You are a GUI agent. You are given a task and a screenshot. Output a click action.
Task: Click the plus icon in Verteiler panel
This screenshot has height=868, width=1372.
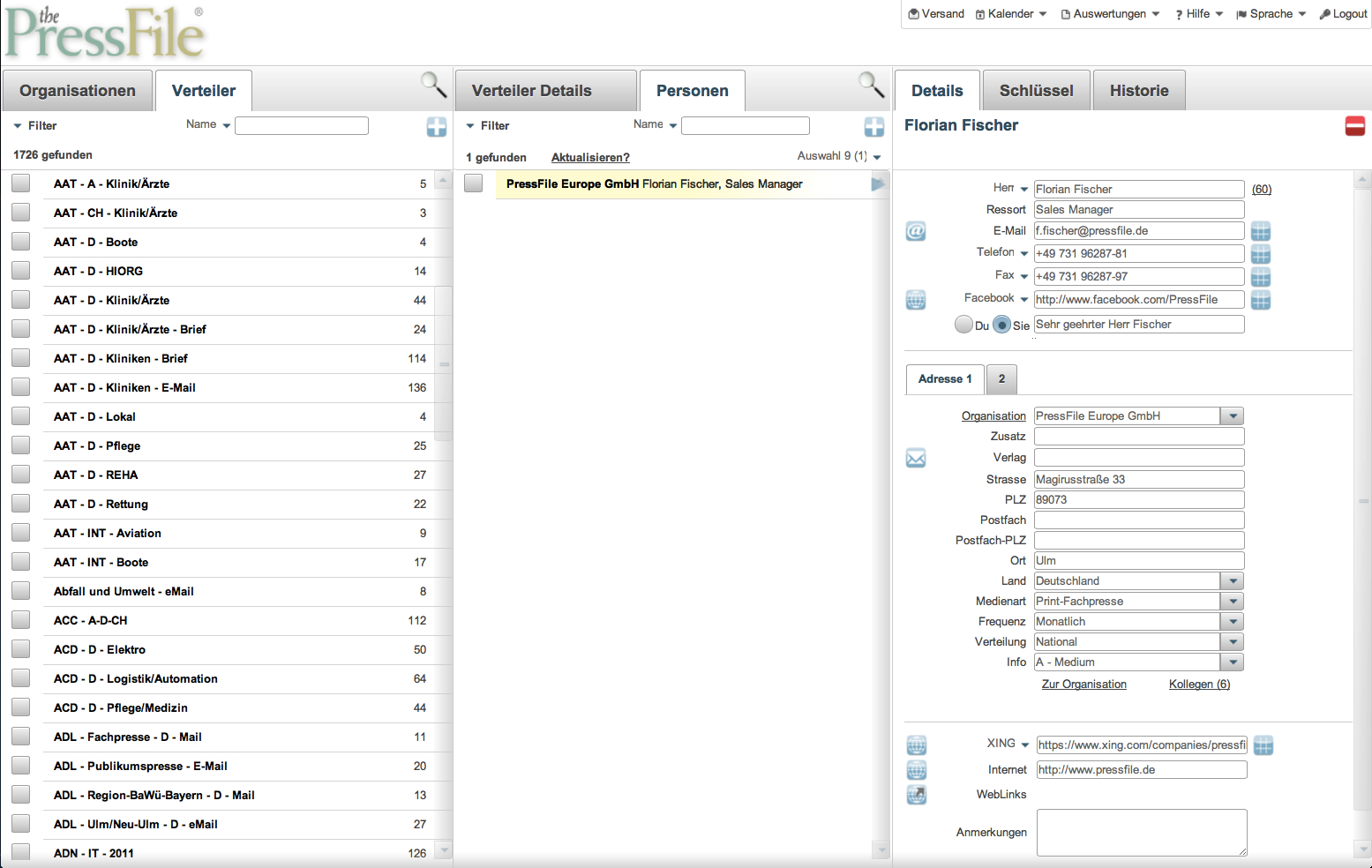[x=437, y=127]
